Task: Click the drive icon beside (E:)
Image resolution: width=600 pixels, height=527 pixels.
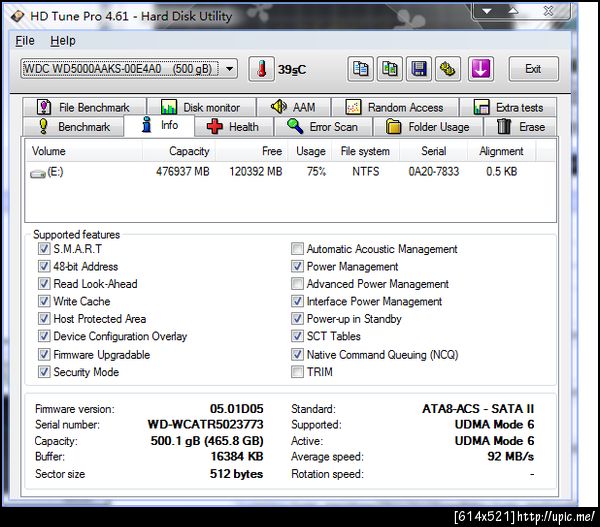Action: pyautogui.click(x=38, y=174)
